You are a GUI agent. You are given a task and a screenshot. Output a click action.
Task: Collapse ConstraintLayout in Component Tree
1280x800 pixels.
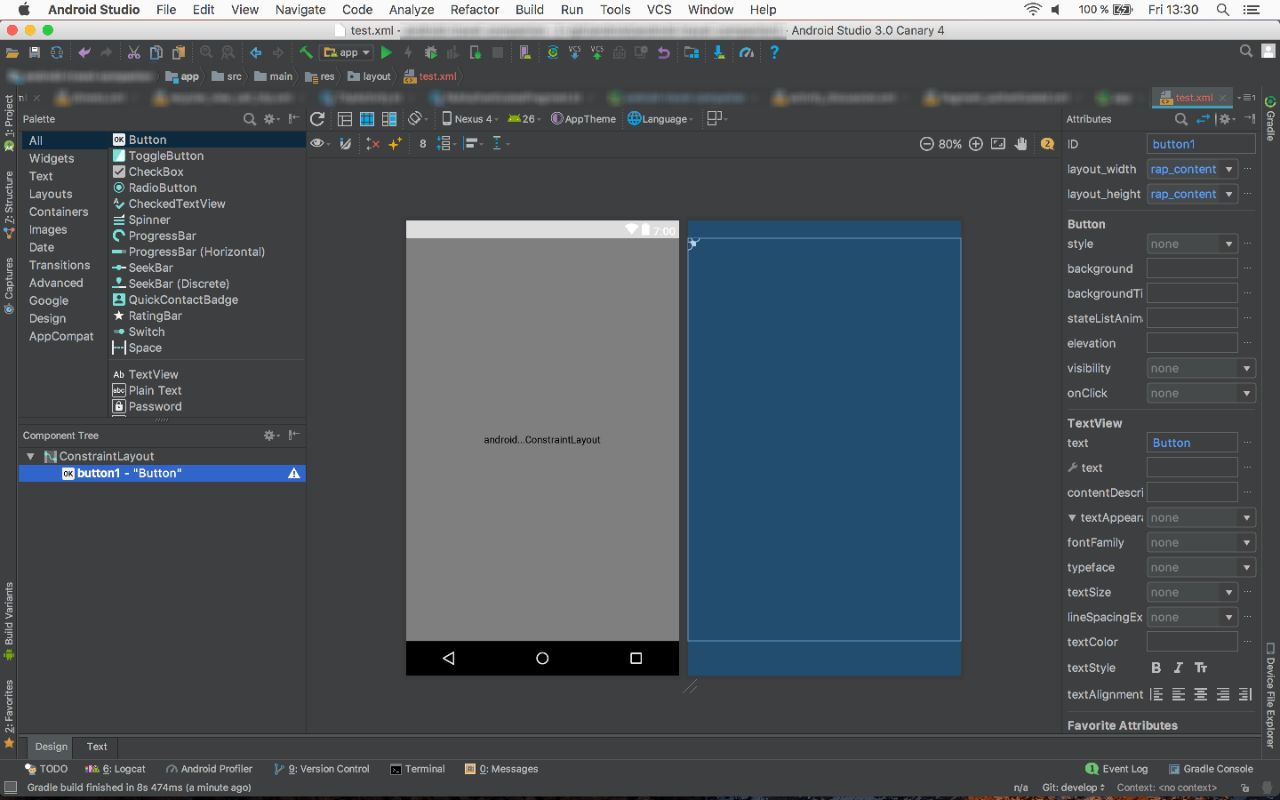[30, 456]
